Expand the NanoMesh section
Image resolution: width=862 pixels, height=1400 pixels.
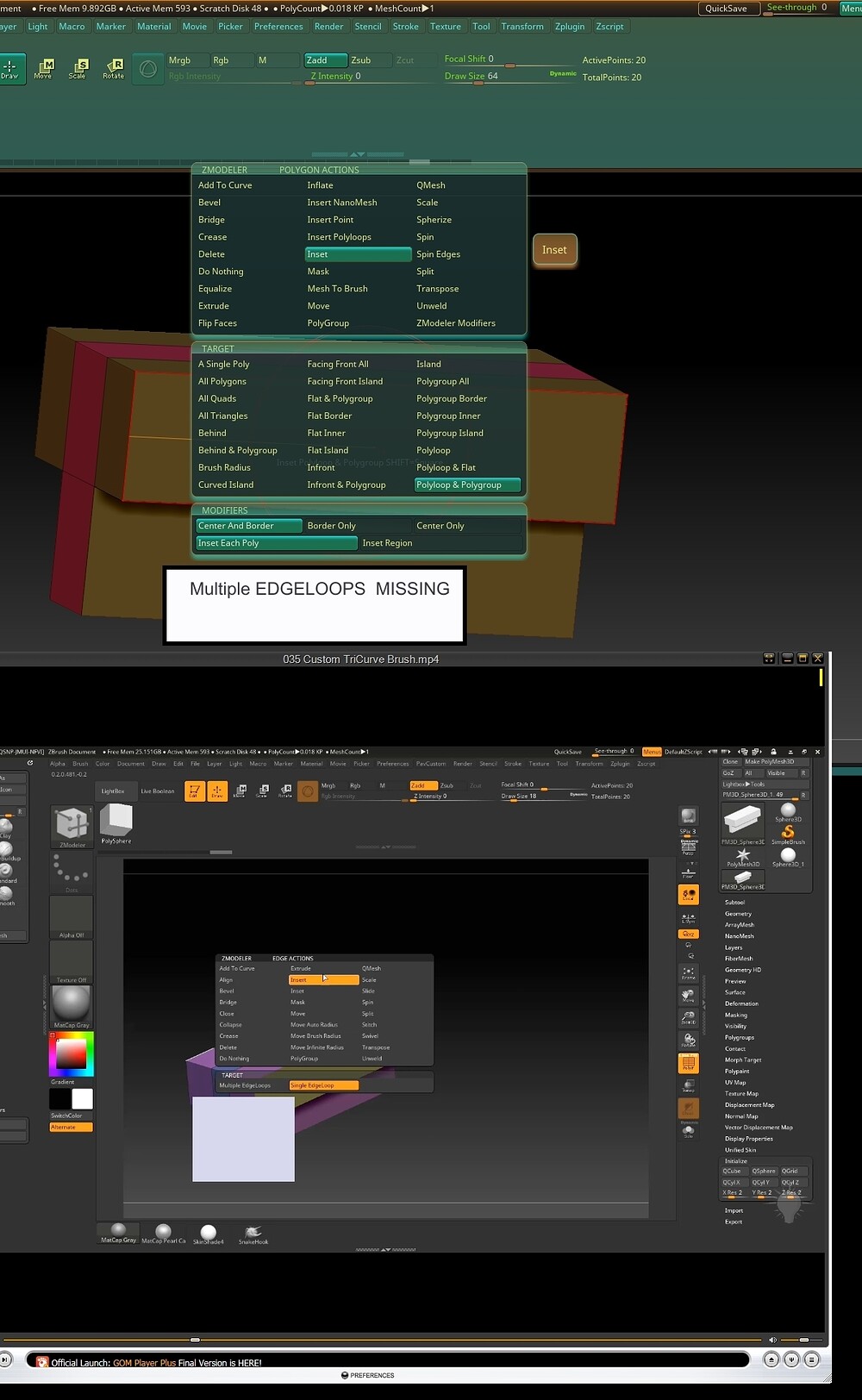(739, 936)
